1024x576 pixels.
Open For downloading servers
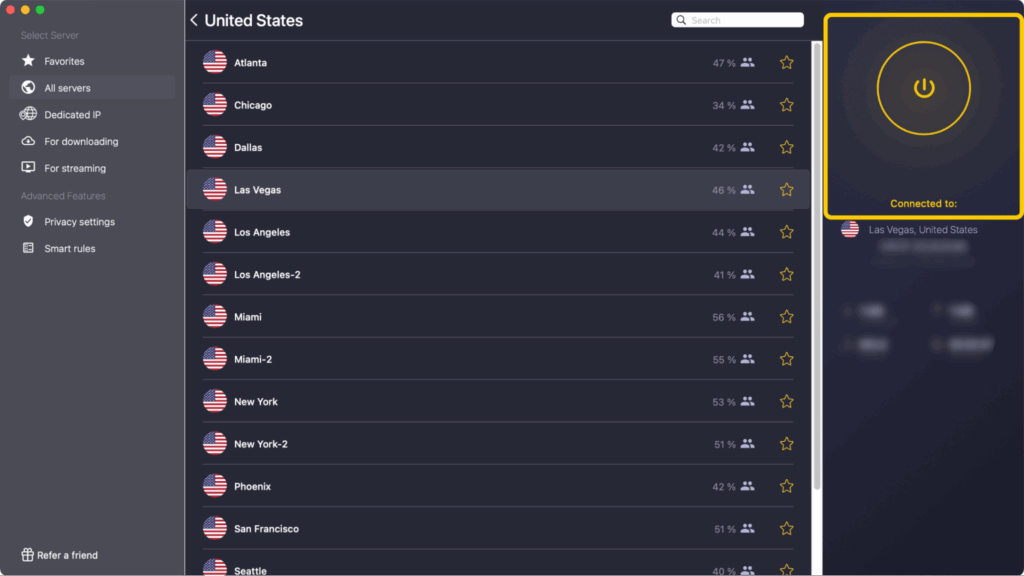[80, 142]
